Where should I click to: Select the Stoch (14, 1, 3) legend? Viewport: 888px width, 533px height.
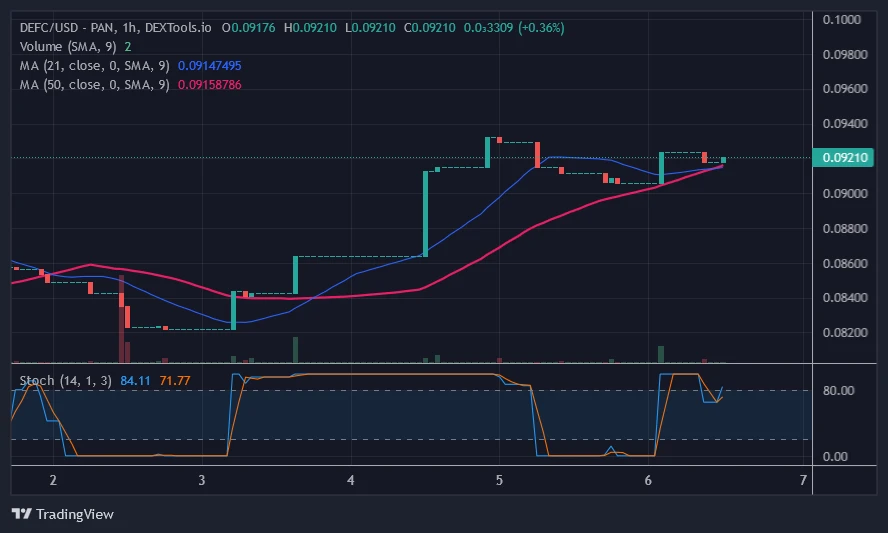[66, 380]
